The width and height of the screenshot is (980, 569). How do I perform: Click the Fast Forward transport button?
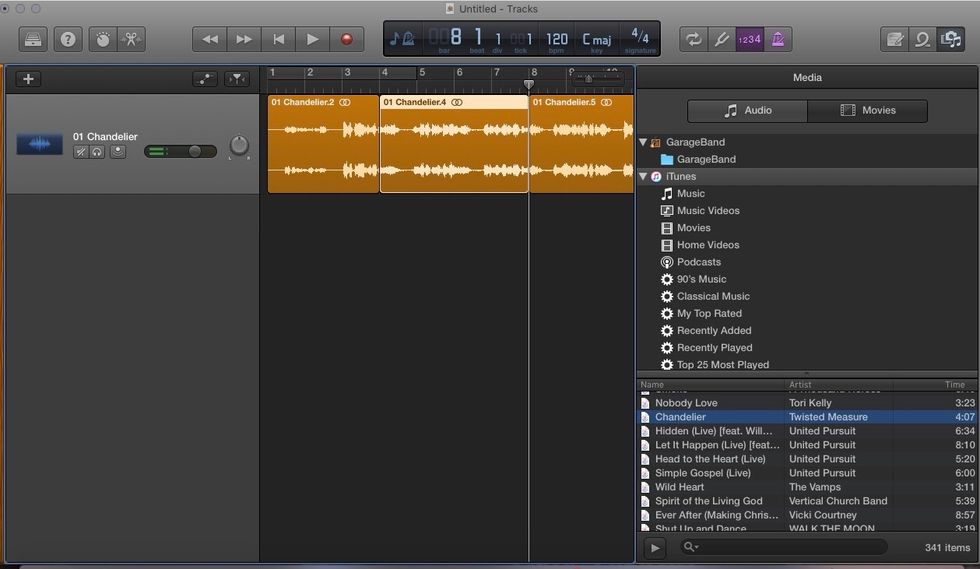pos(244,39)
